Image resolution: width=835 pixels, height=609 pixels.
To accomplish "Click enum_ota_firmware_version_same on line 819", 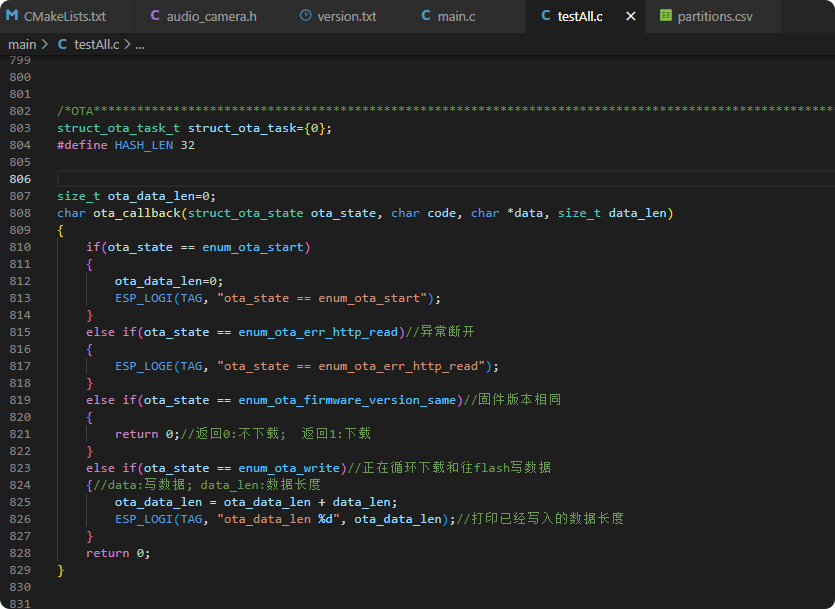I will (x=347, y=400).
